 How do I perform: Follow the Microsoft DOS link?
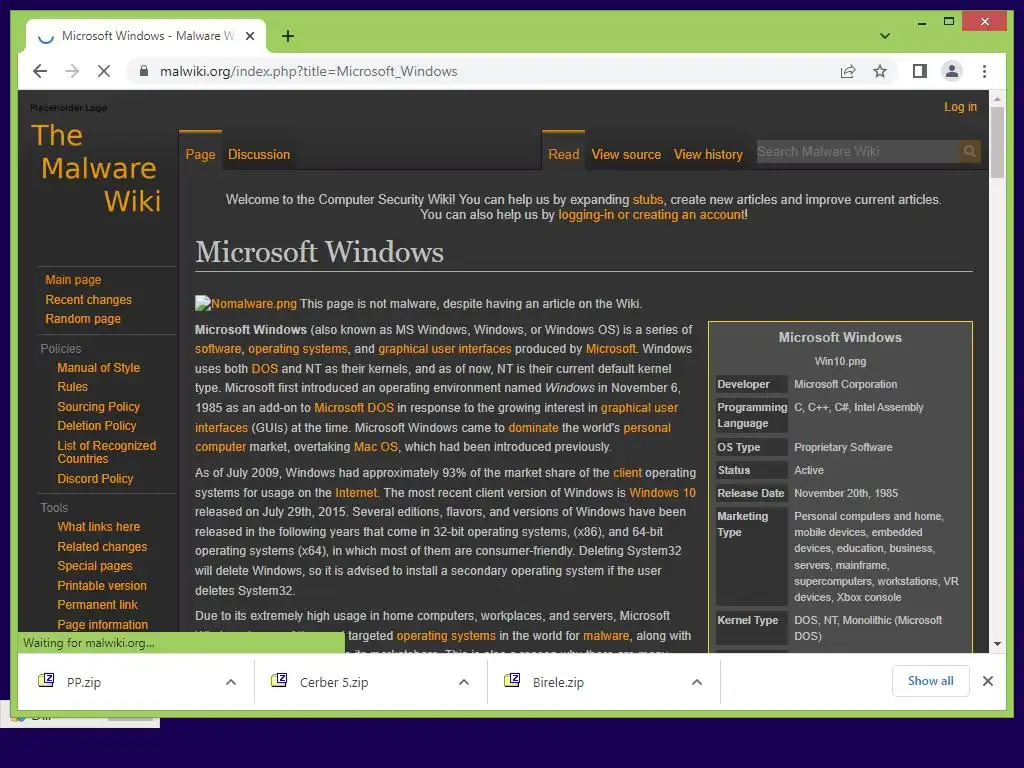(354, 408)
